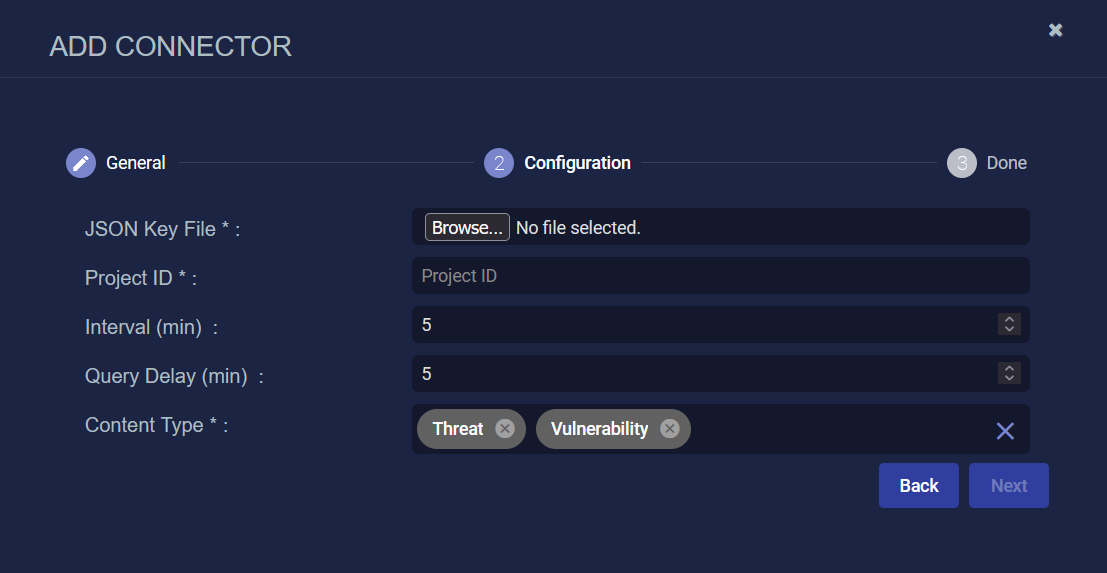Open the Content Type dropdown list
Viewport: 1107px width, 573px height.
click(x=840, y=429)
